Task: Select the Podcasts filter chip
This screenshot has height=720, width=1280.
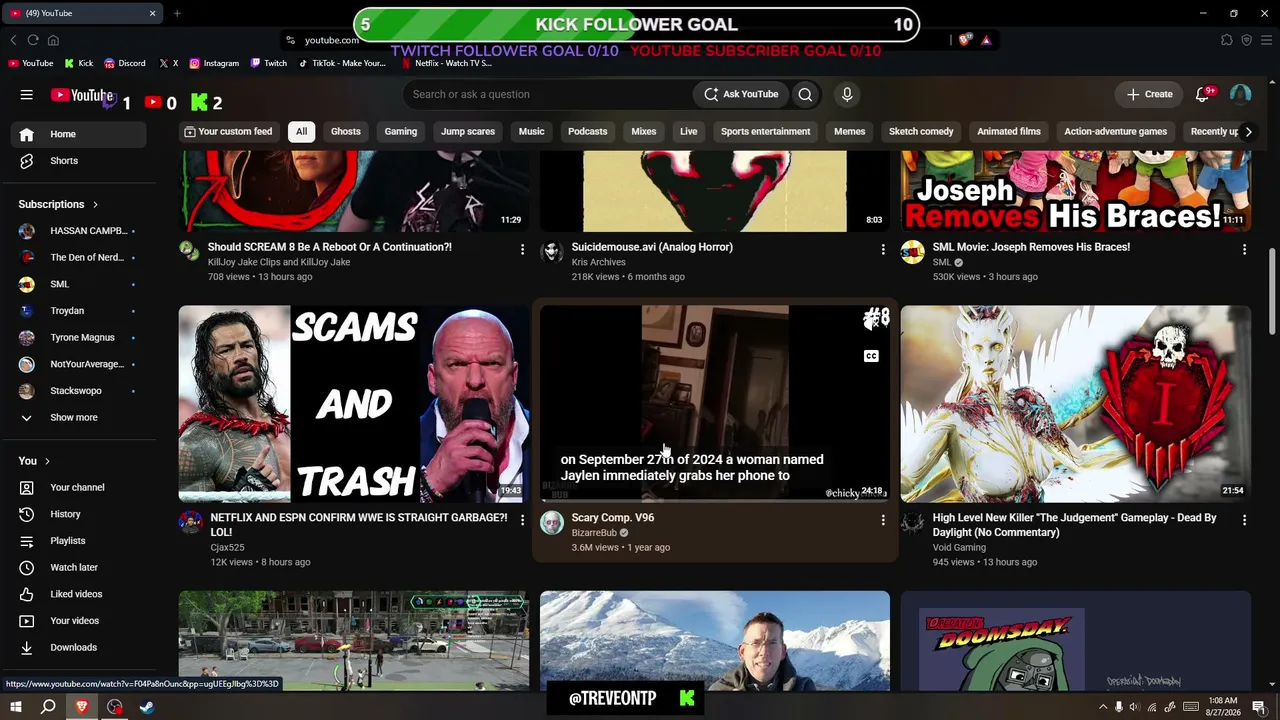Action: click(588, 132)
